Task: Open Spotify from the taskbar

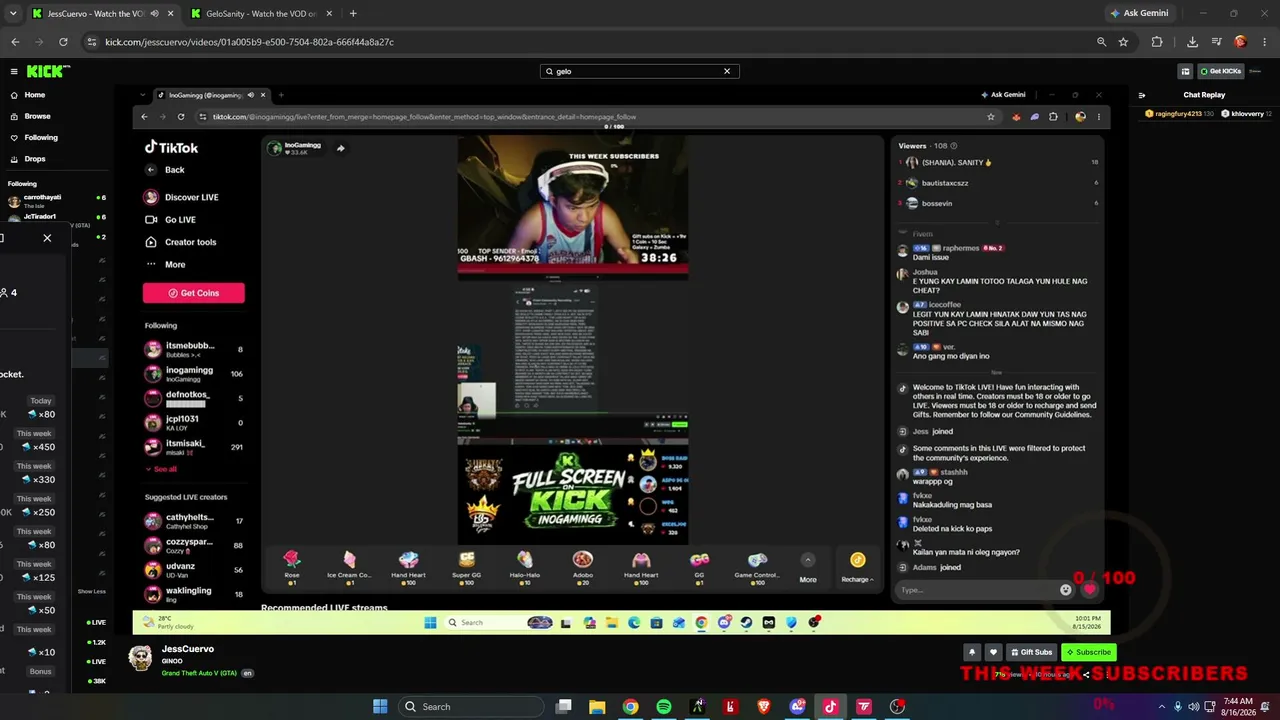Action: (664, 707)
